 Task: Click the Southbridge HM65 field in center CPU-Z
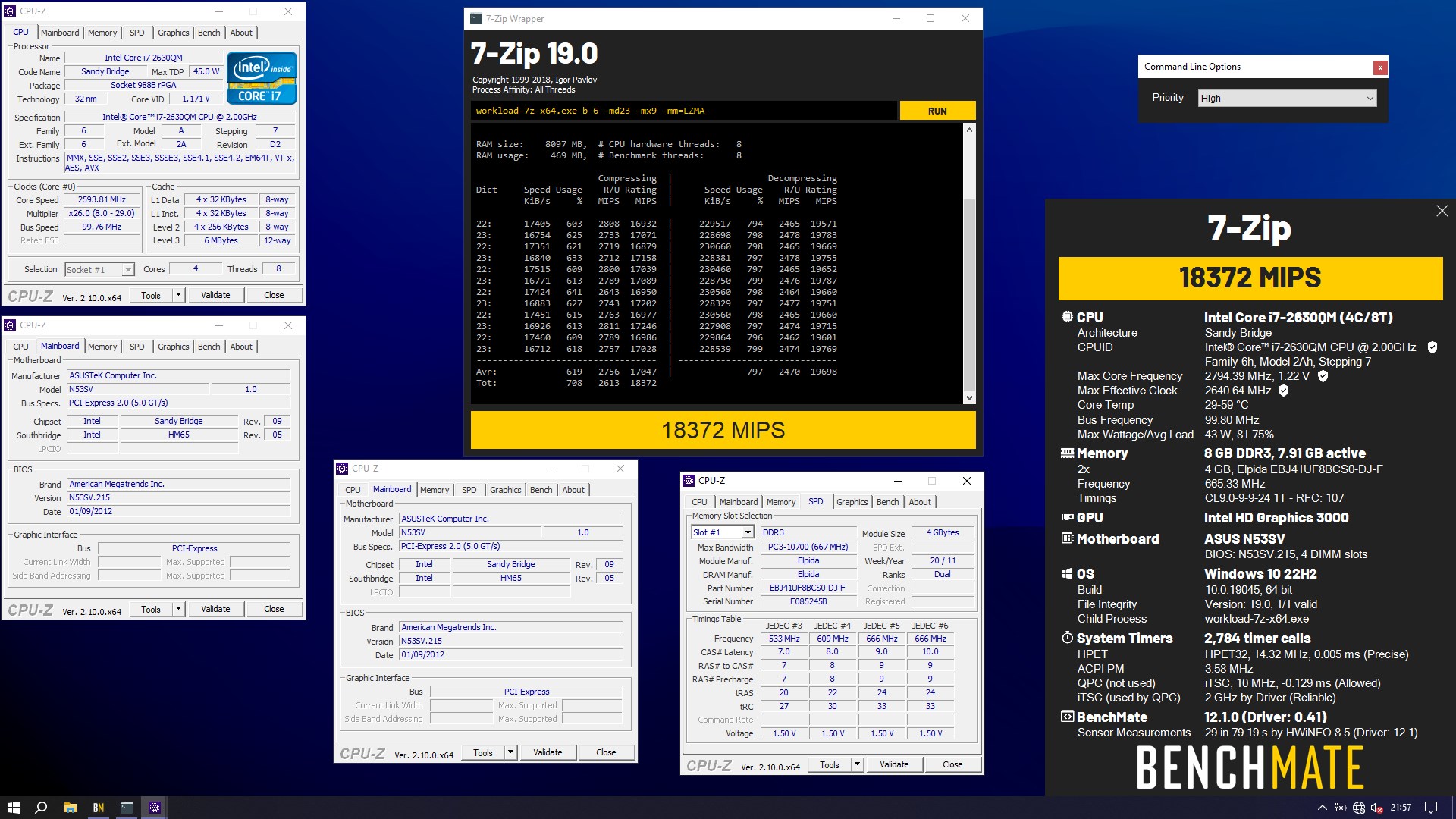coord(511,578)
